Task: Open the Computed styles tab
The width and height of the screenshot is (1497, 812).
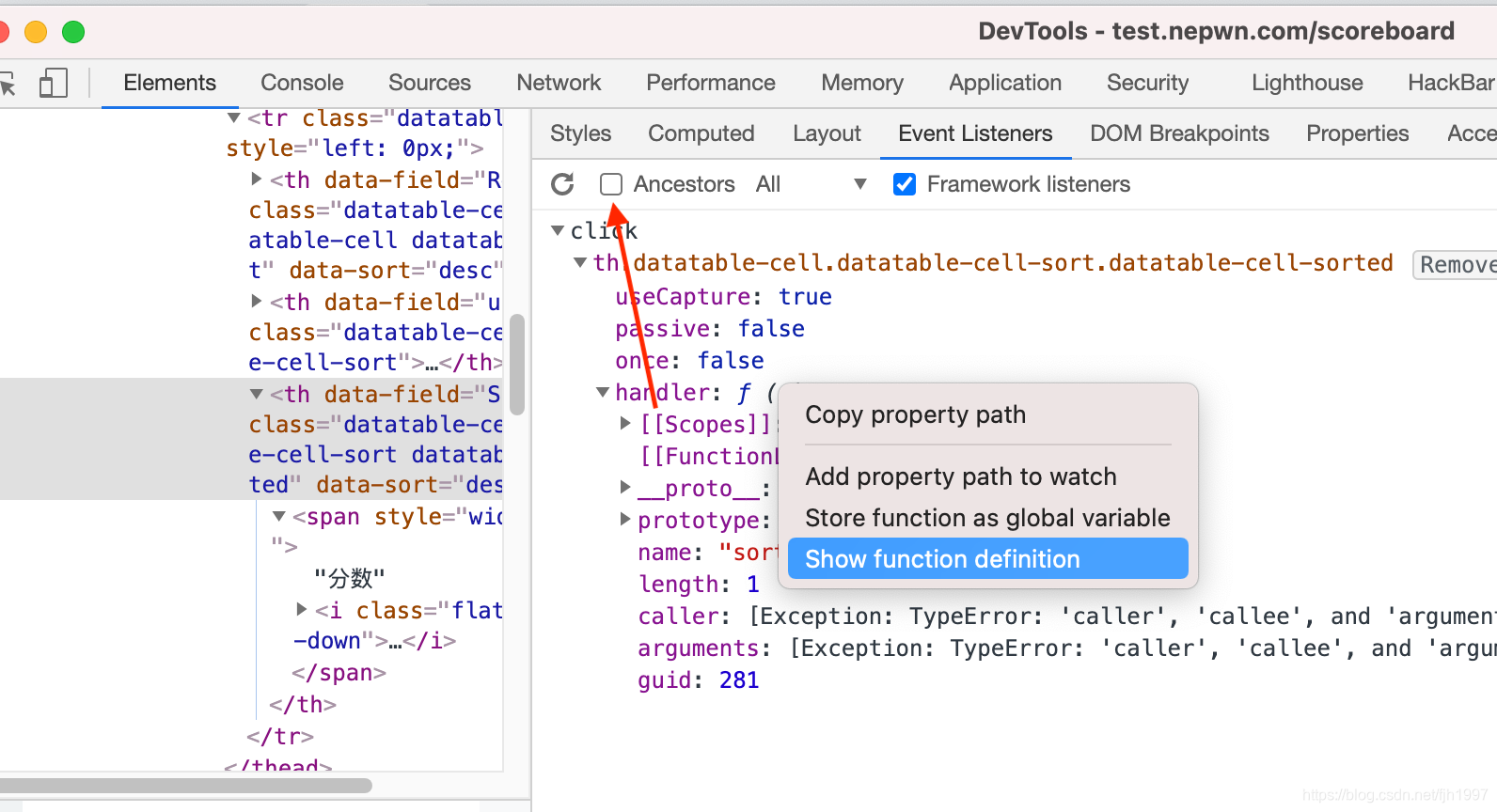Action: pos(701,133)
